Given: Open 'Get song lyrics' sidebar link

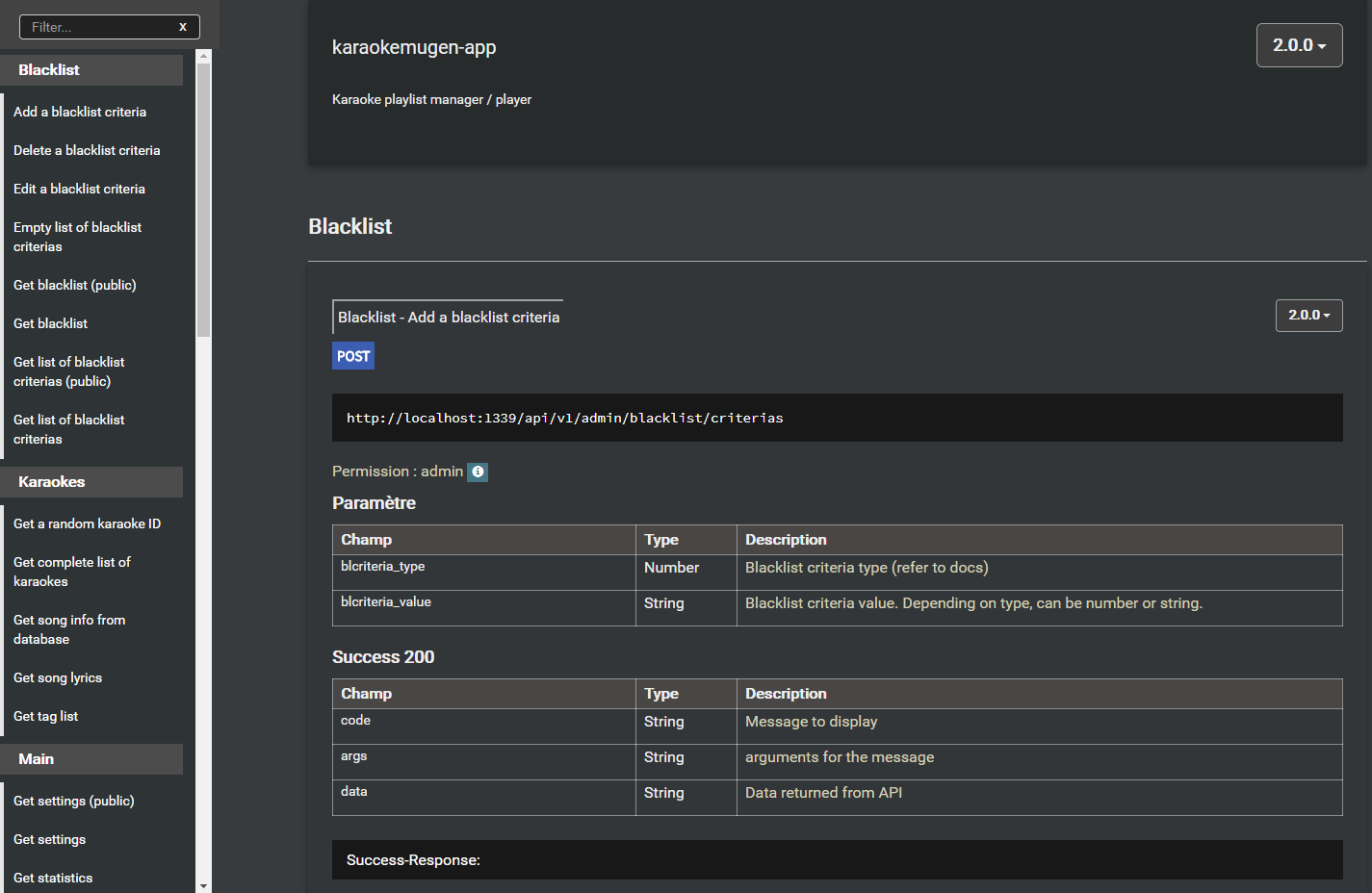Looking at the screenshot, I should click(58, 677).
